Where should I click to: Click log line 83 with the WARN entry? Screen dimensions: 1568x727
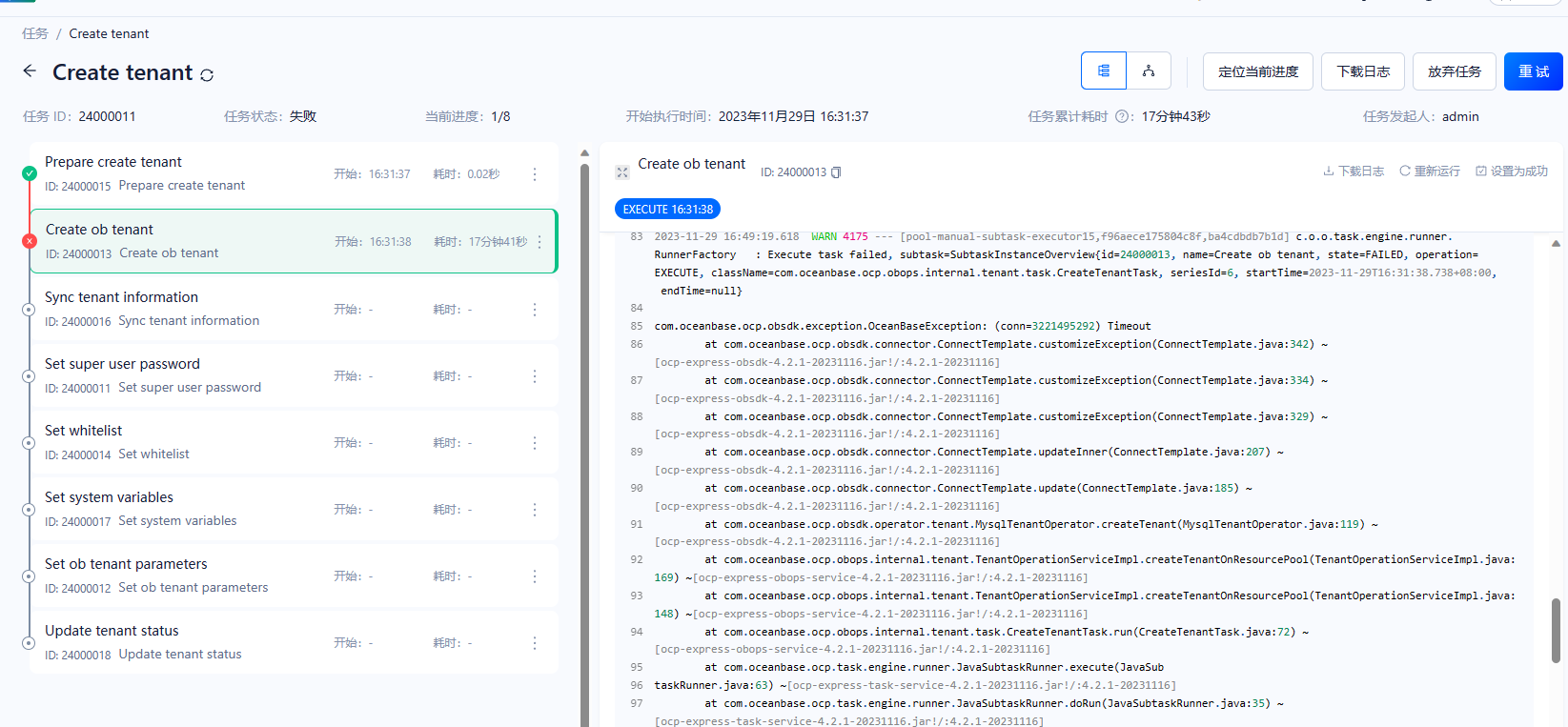pyautogui.click(x=1075, y=264)
